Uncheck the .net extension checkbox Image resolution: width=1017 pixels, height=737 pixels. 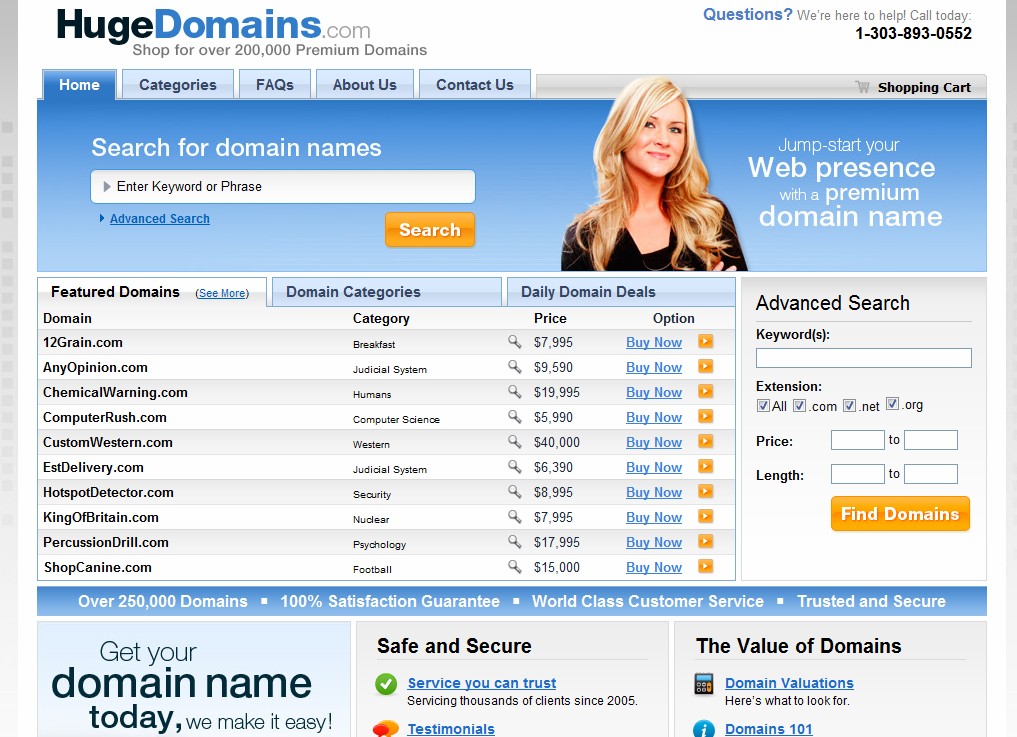tap(850, 405)
